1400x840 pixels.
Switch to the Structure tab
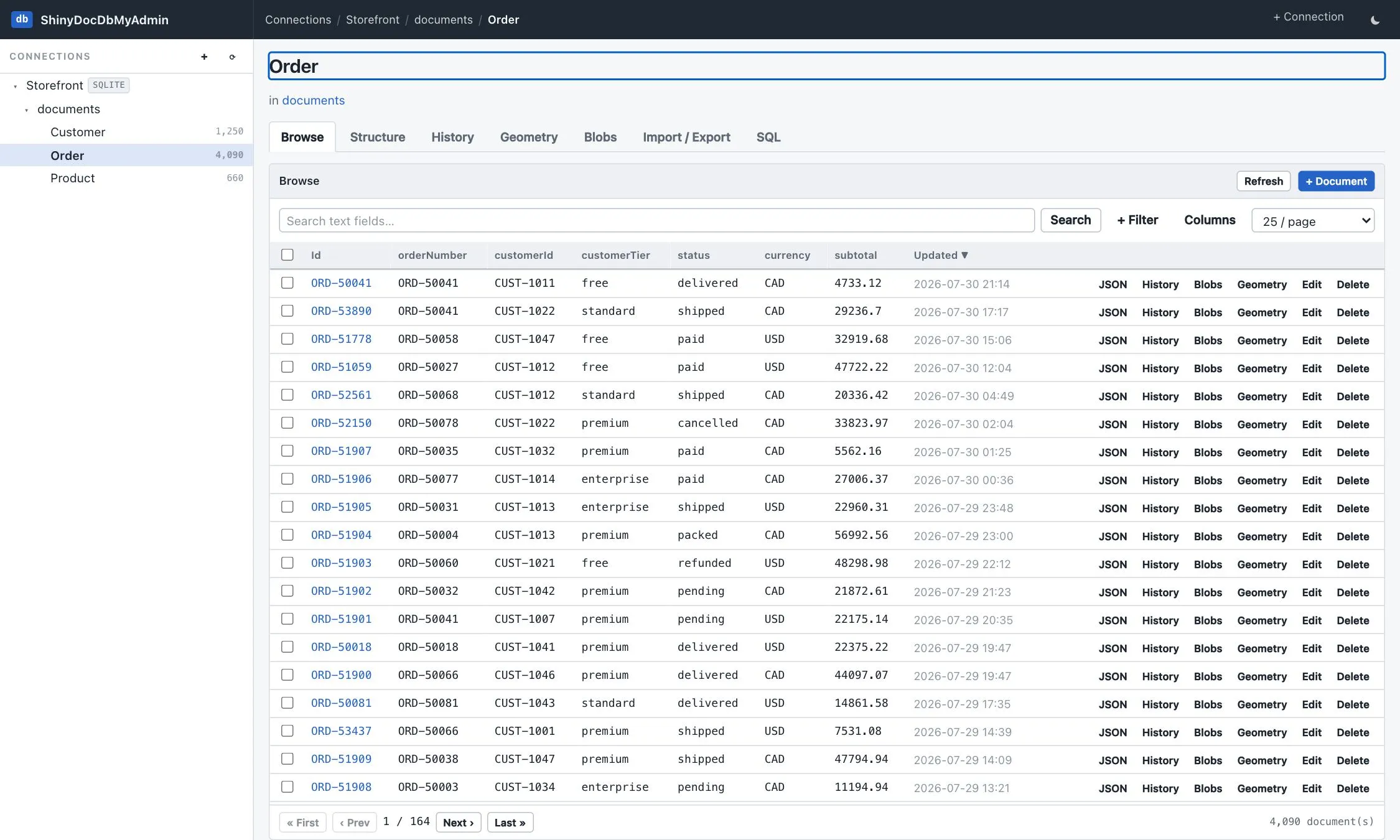coord(377,137)
